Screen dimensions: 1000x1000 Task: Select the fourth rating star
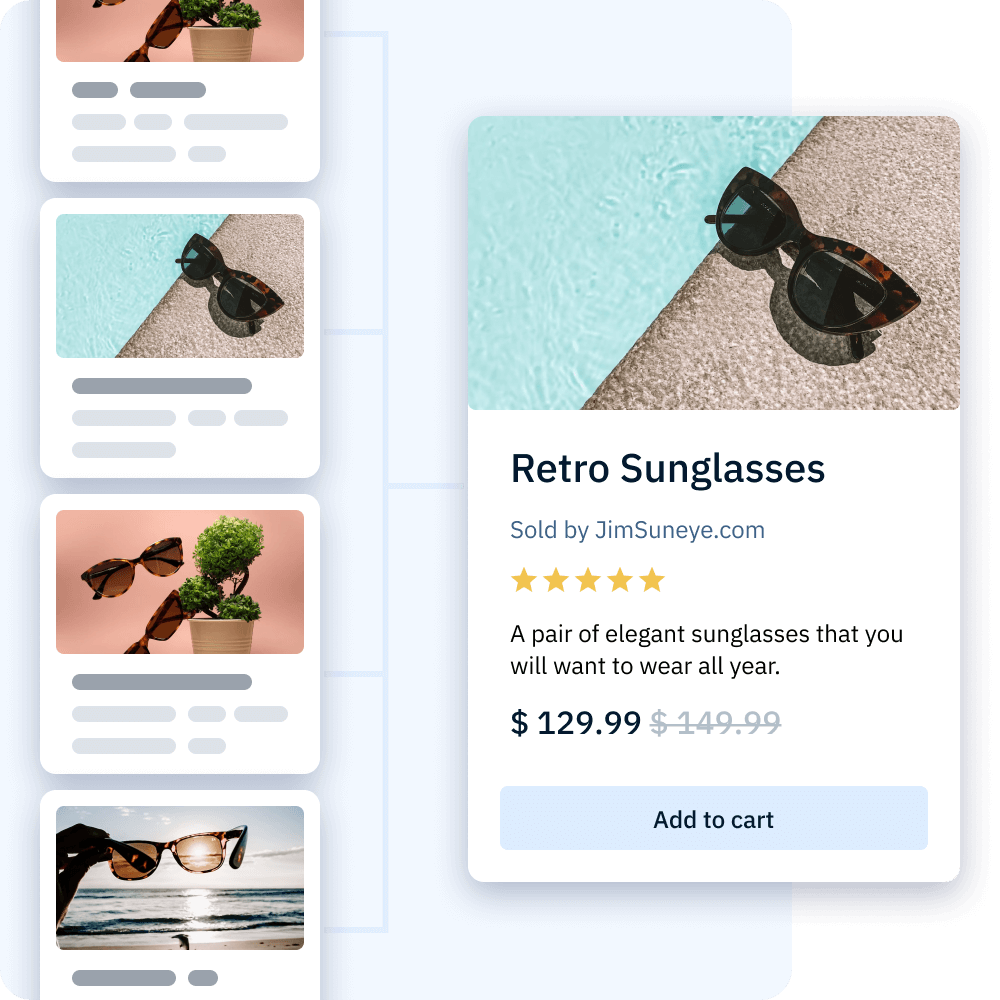(x=619, y=580)
